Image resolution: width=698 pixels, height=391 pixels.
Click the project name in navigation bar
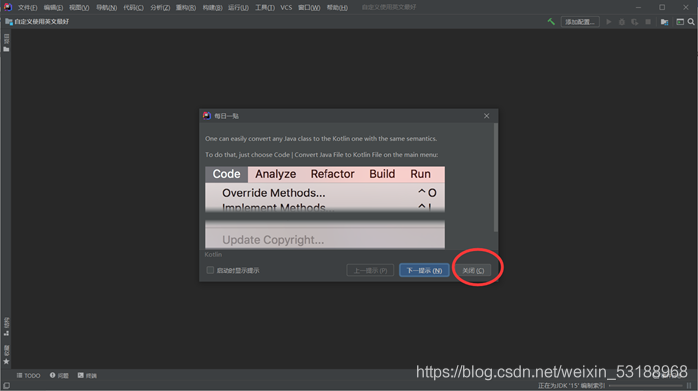tap(42, 21)
